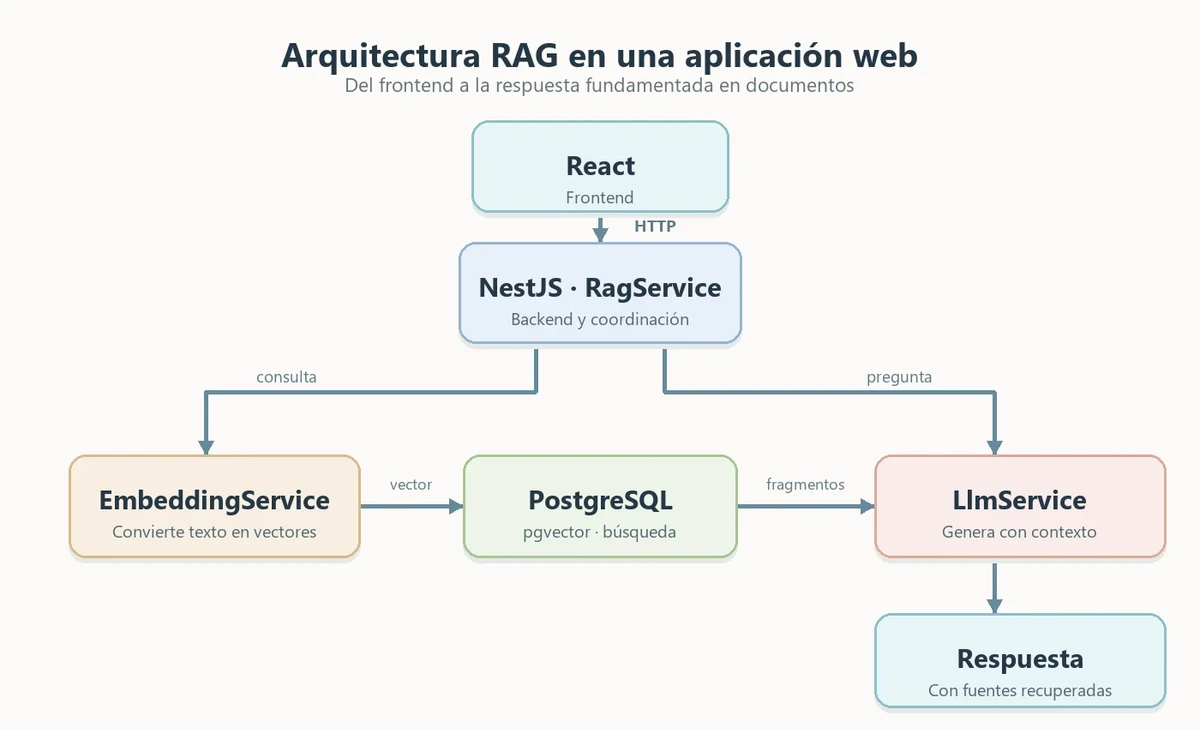Select the LlmService heading
The width and height of the screenshot is (1200, 729).
pyautogui.click(x=1020, y=500)
